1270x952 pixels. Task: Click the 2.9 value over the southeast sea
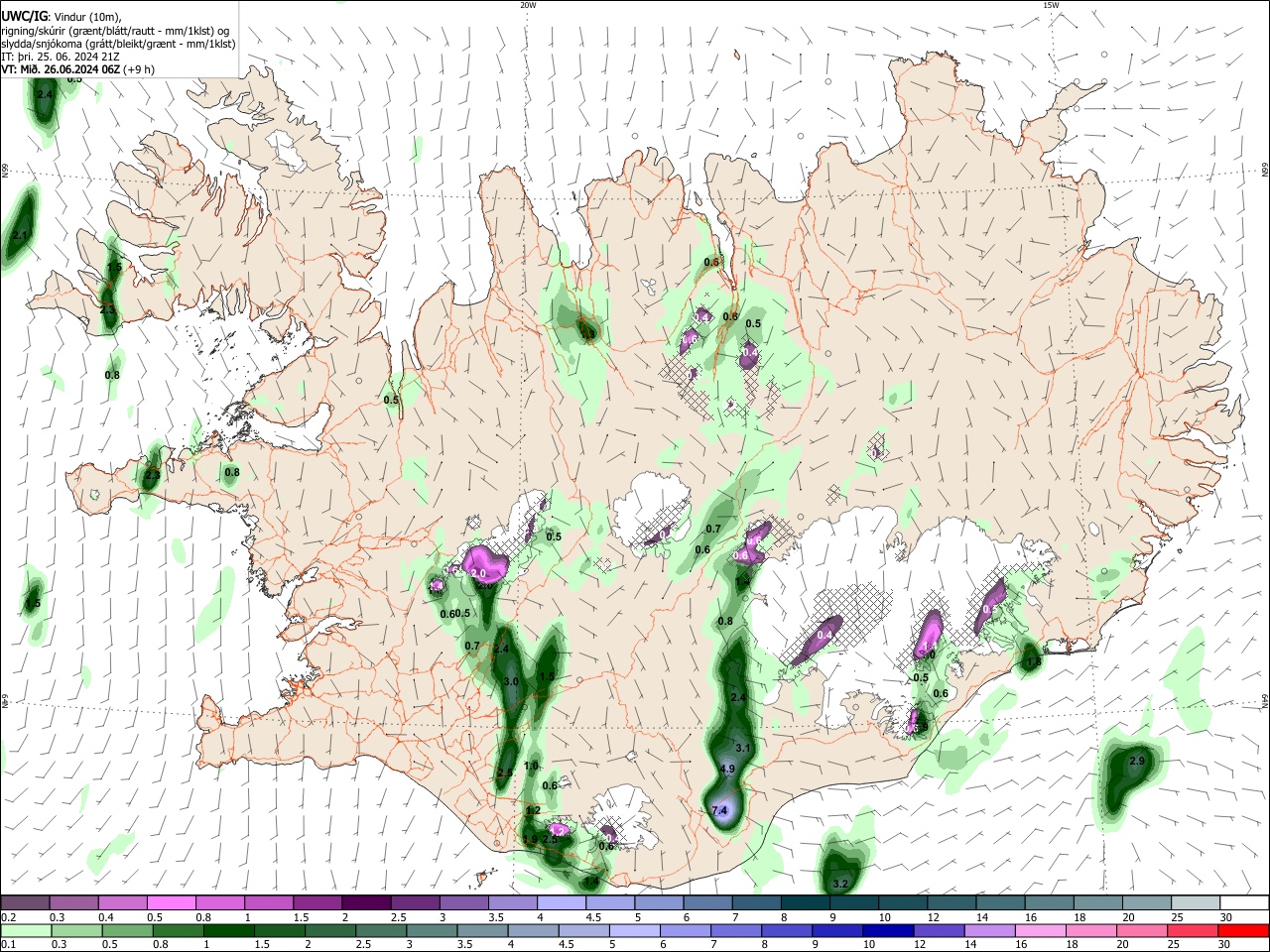click(1138, 761)
